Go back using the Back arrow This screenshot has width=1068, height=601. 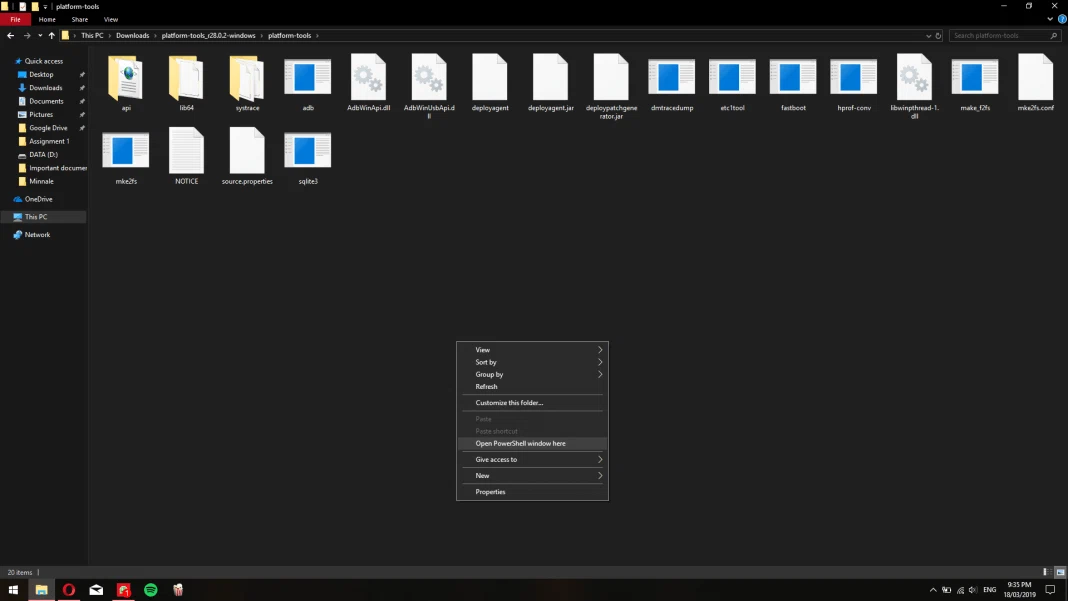click(10, 35)
